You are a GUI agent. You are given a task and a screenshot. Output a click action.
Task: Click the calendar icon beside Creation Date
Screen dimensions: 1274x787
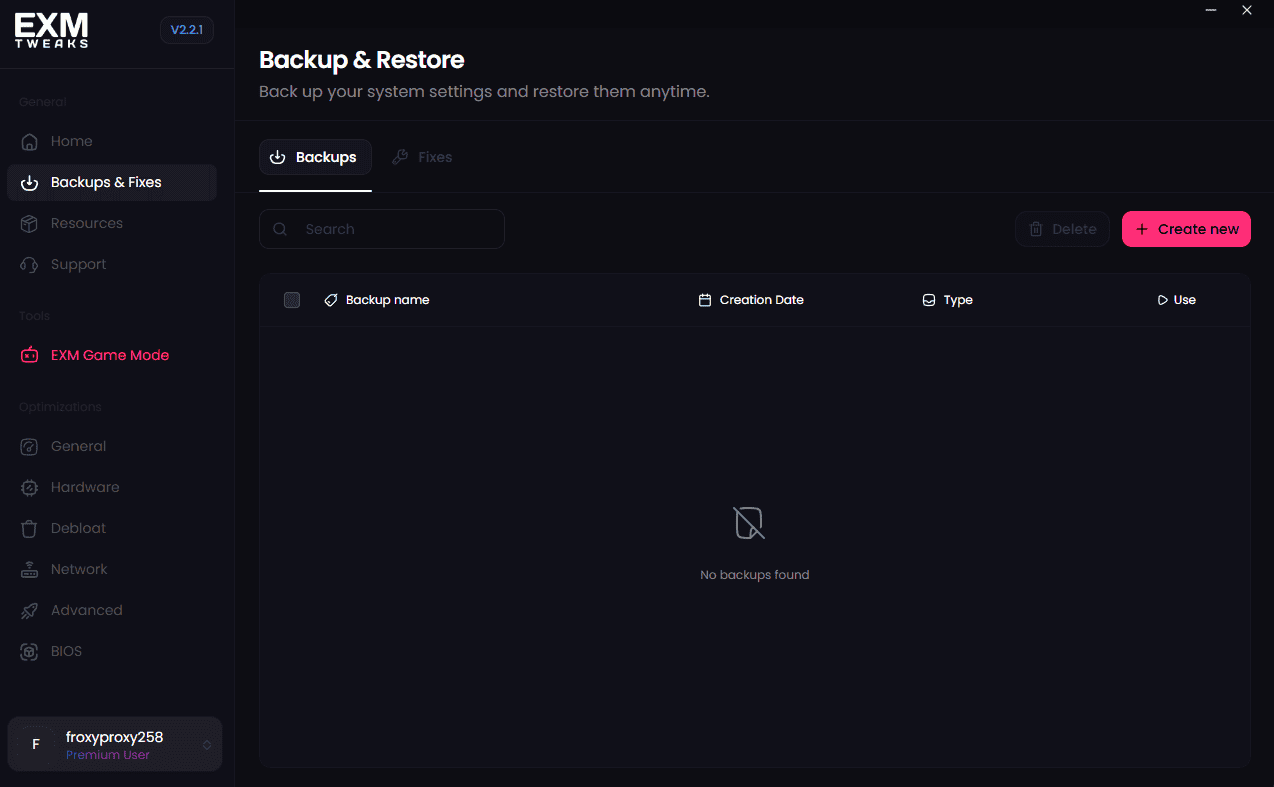tap(705, 300)
